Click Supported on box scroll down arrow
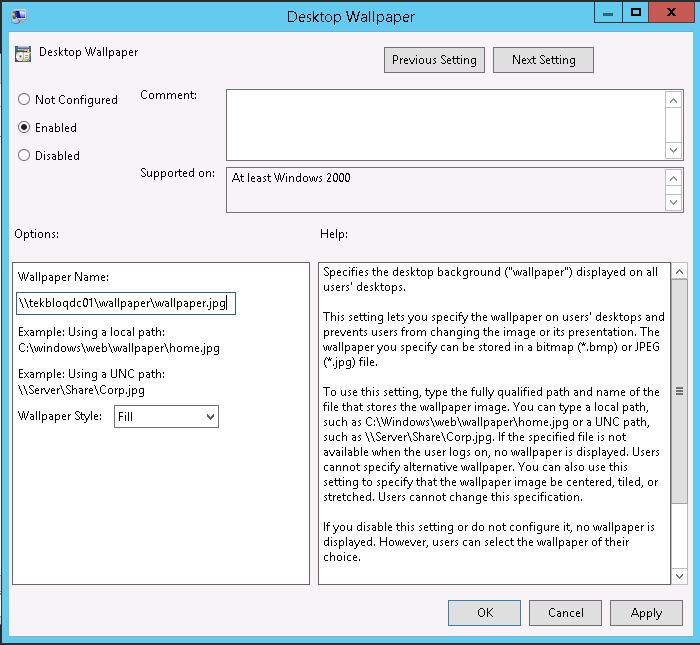Screen dimensions: 700x645 [x=673, y=202]
